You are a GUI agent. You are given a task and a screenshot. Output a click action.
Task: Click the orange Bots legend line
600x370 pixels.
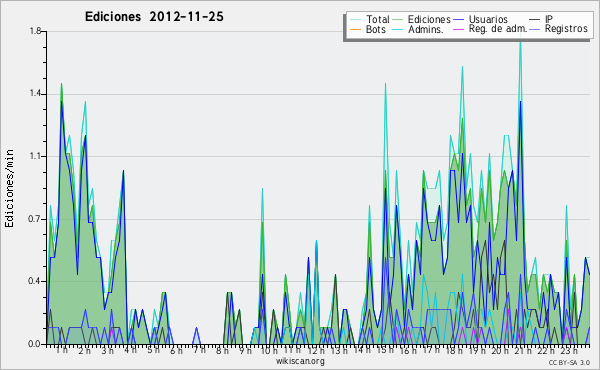coord(355,29)
